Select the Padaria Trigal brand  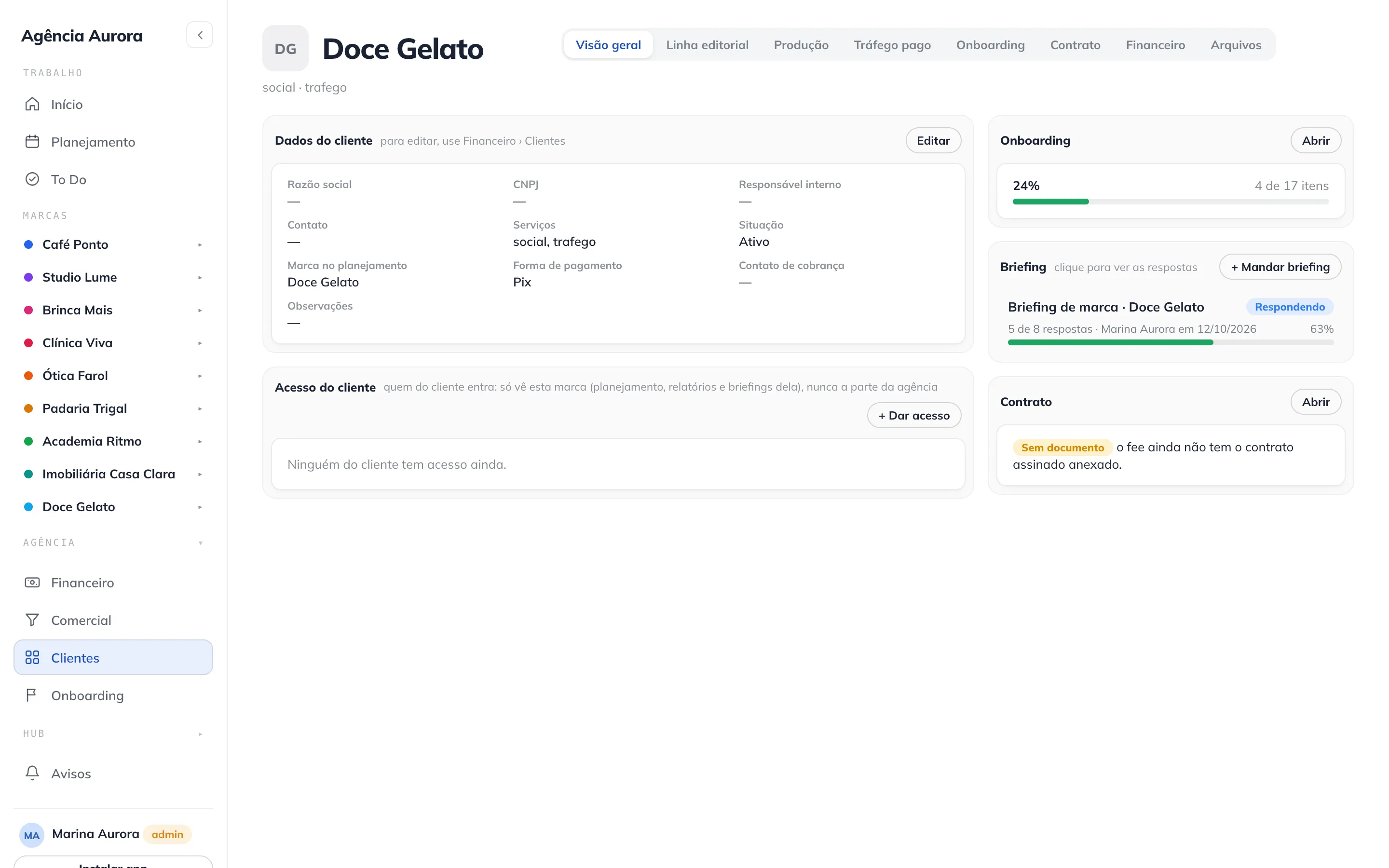pyautogui.click(x=84, y=408)
